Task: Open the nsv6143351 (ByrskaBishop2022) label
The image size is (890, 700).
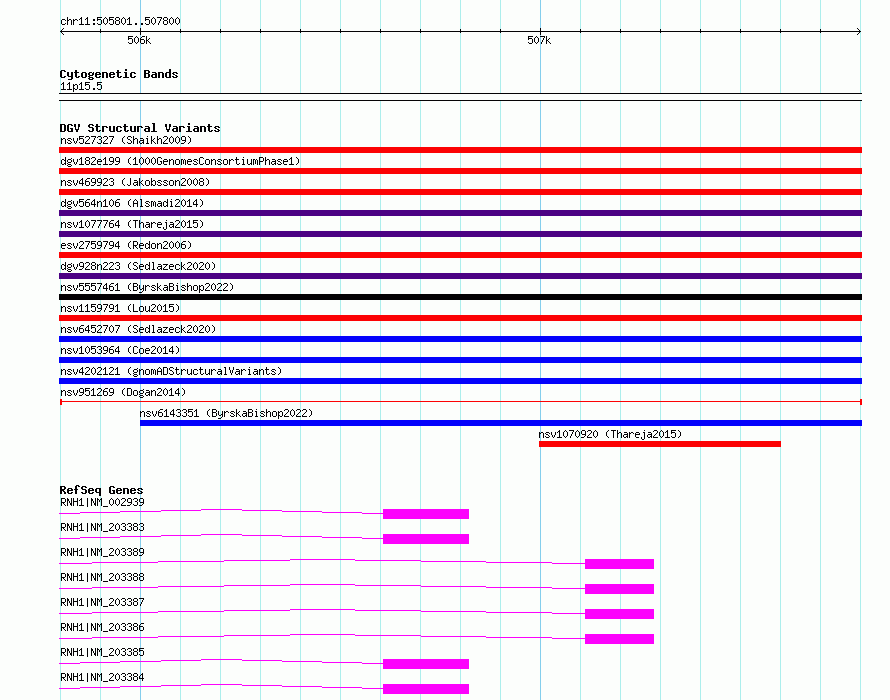Action: (226, 413)
